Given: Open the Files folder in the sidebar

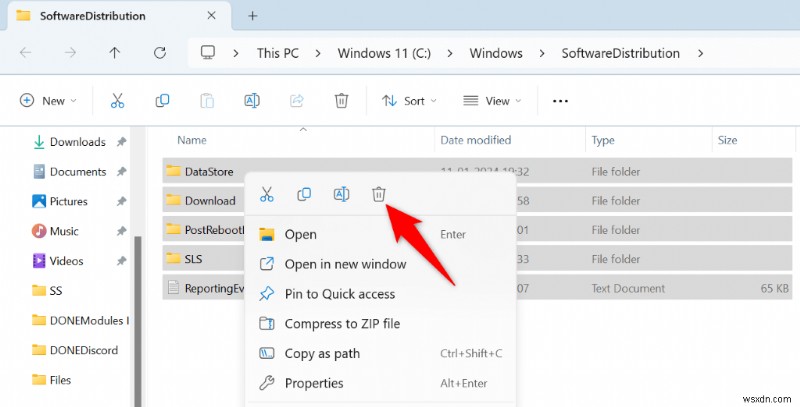Looking at the screenshot, I should point(52,380).
